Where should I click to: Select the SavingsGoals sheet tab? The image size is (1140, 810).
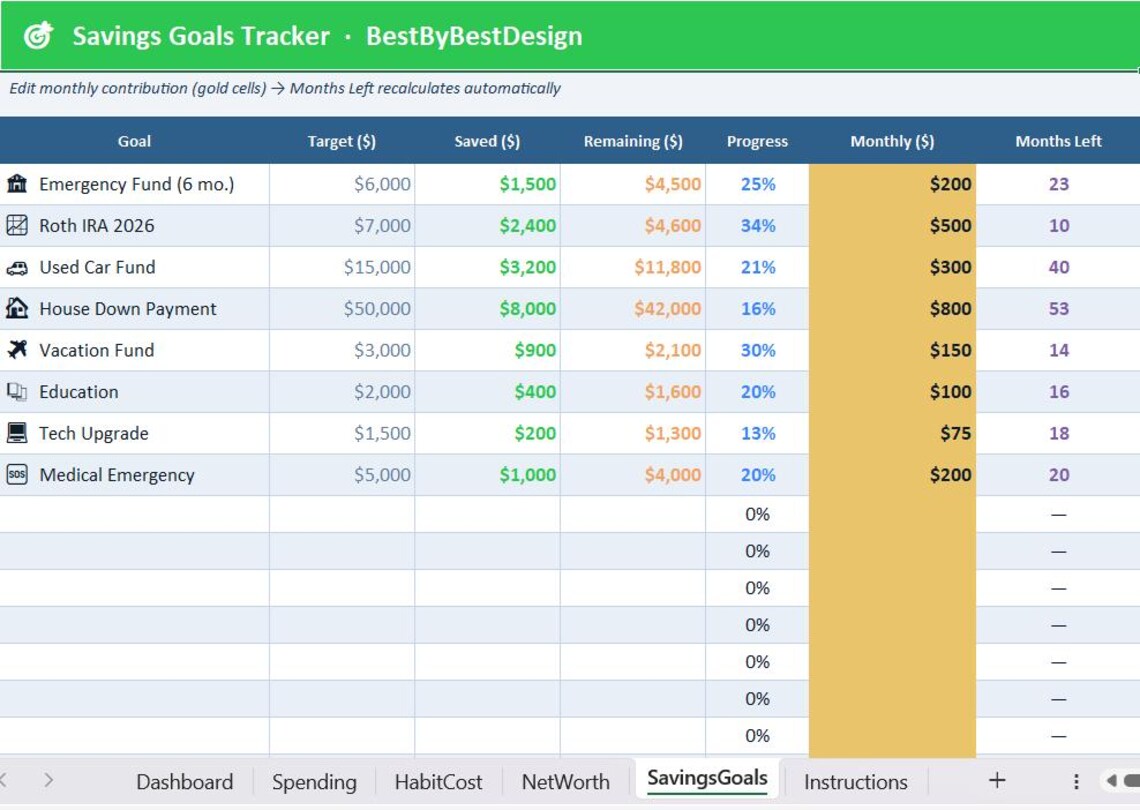(707, 778)
